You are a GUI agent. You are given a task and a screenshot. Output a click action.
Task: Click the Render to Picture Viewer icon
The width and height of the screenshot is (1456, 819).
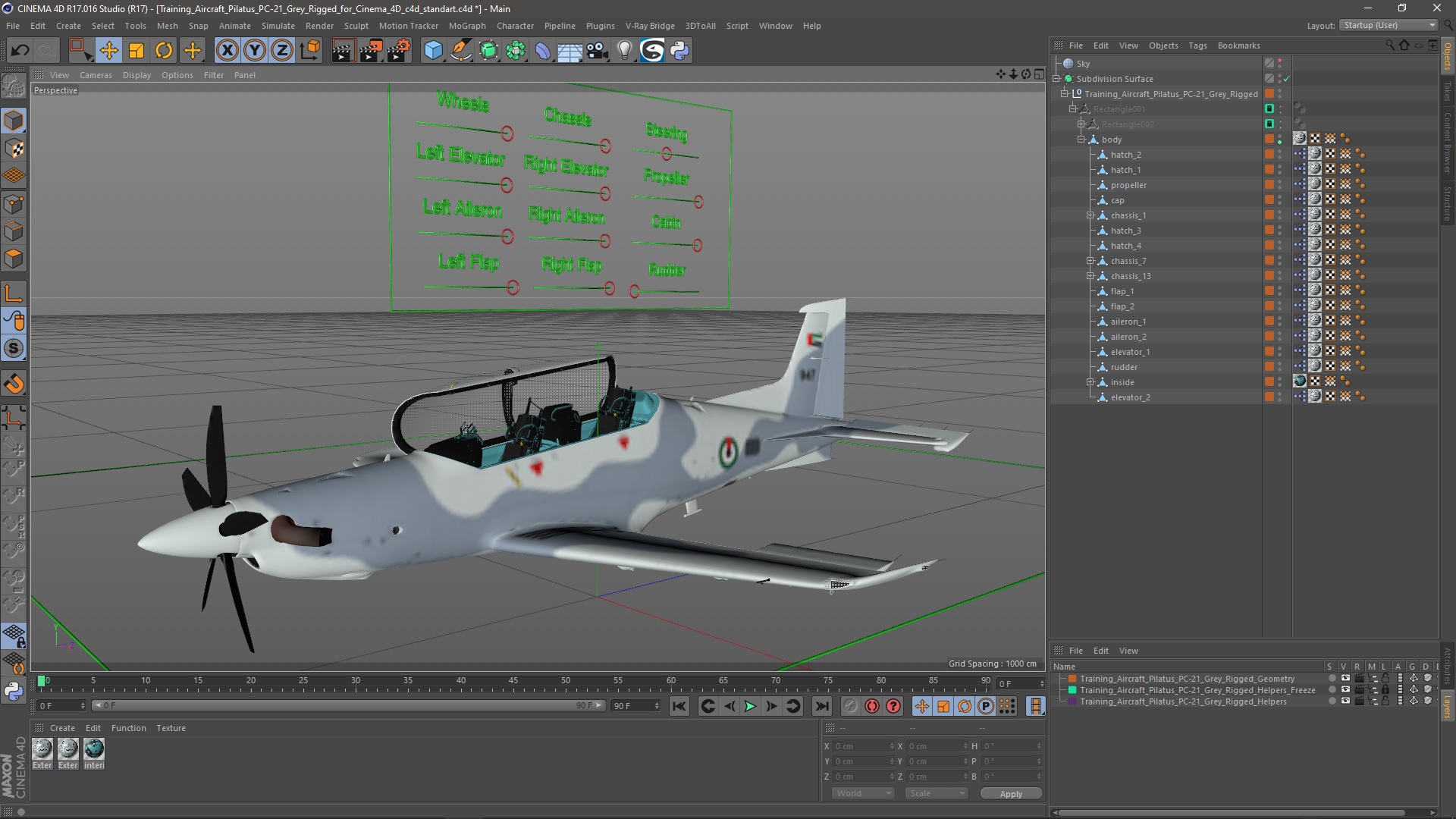coord(371,51)
